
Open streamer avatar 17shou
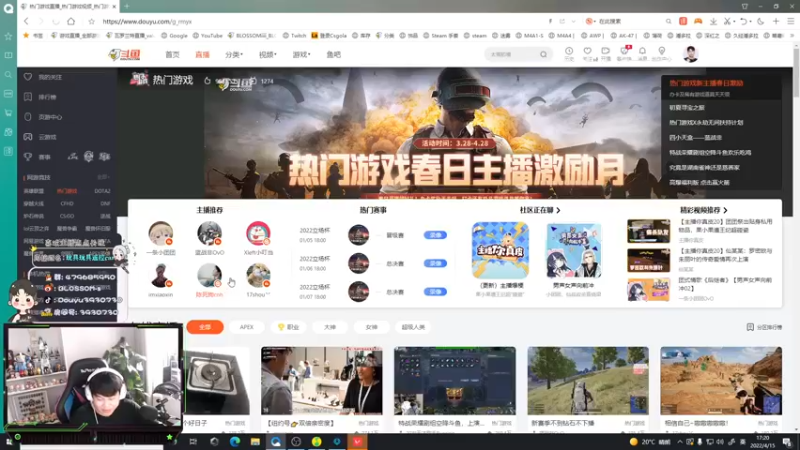pos(258,276)
